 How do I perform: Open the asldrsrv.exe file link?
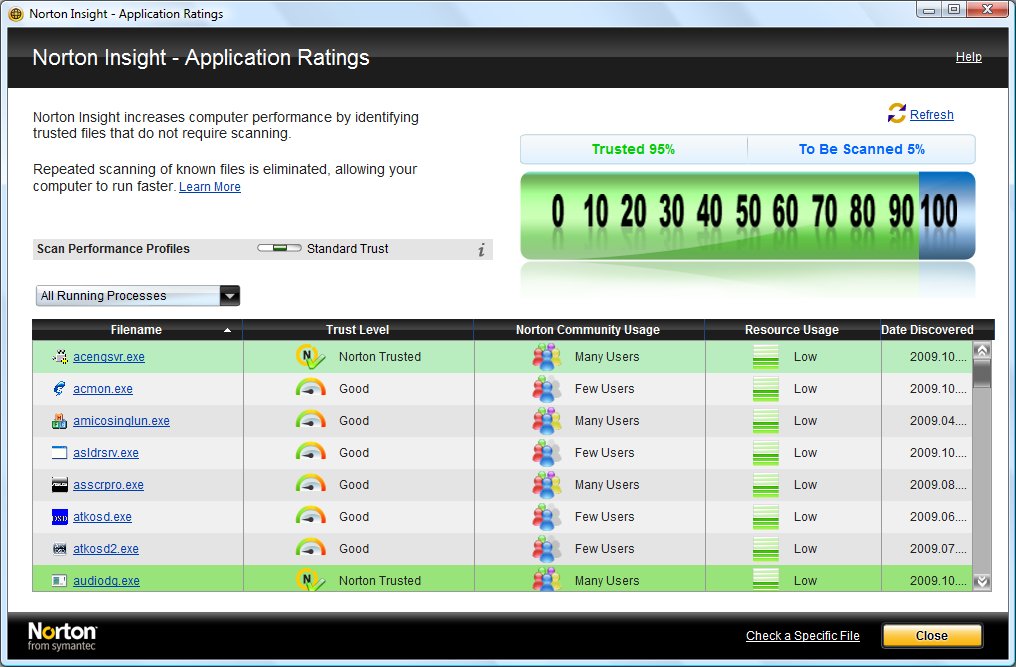(x=106, y=452)
